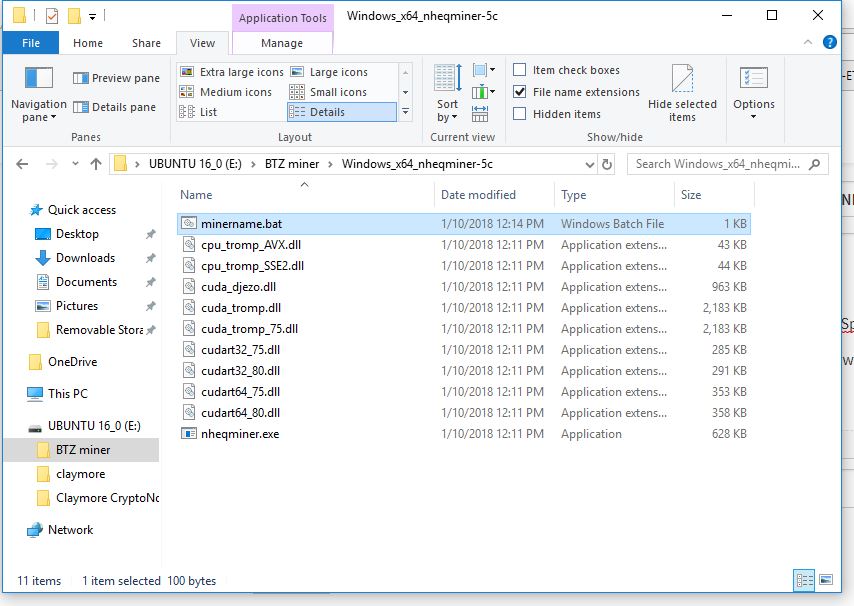Switch to the Share ribbon tab
The image size is (854, 606).
pos(146,43)
